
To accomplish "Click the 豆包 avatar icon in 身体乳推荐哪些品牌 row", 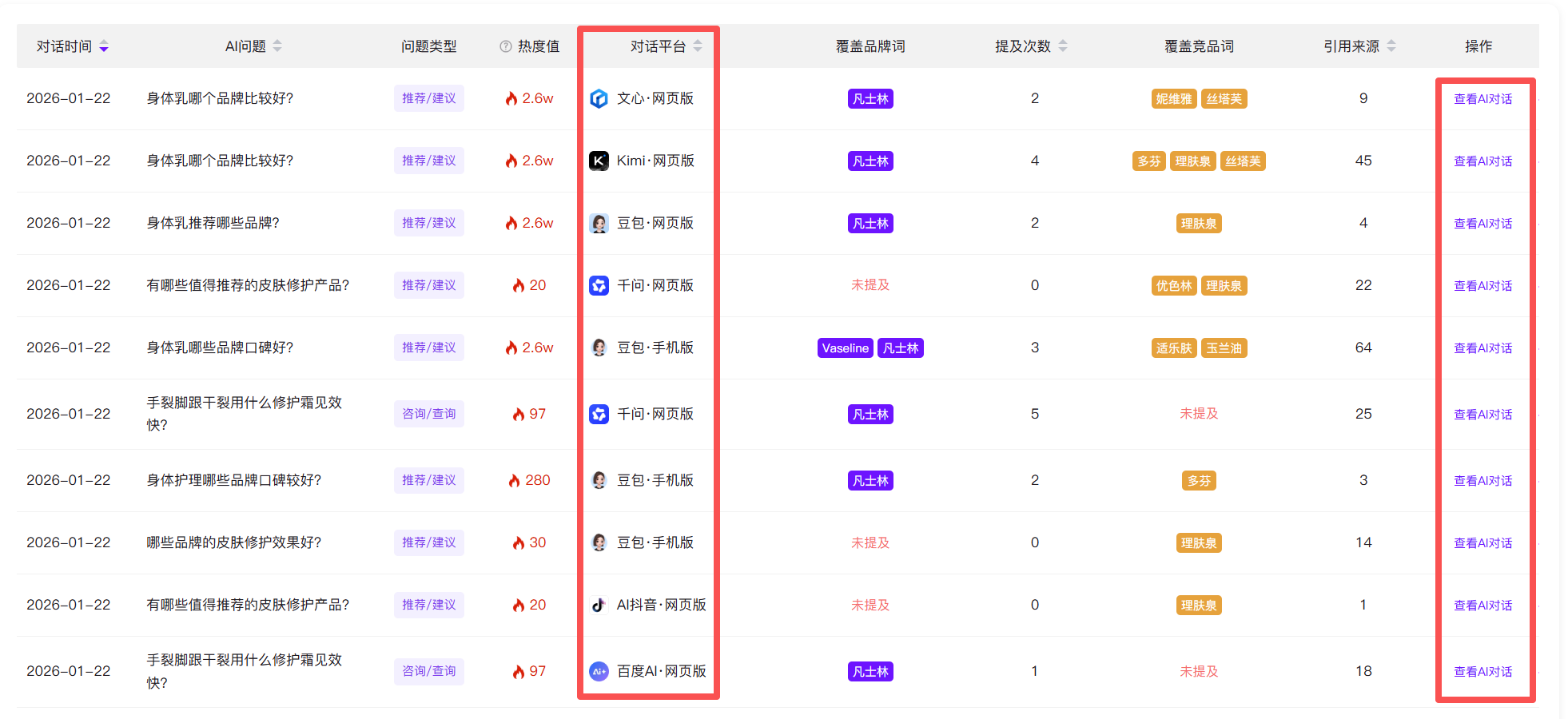I will coord(599,223).
